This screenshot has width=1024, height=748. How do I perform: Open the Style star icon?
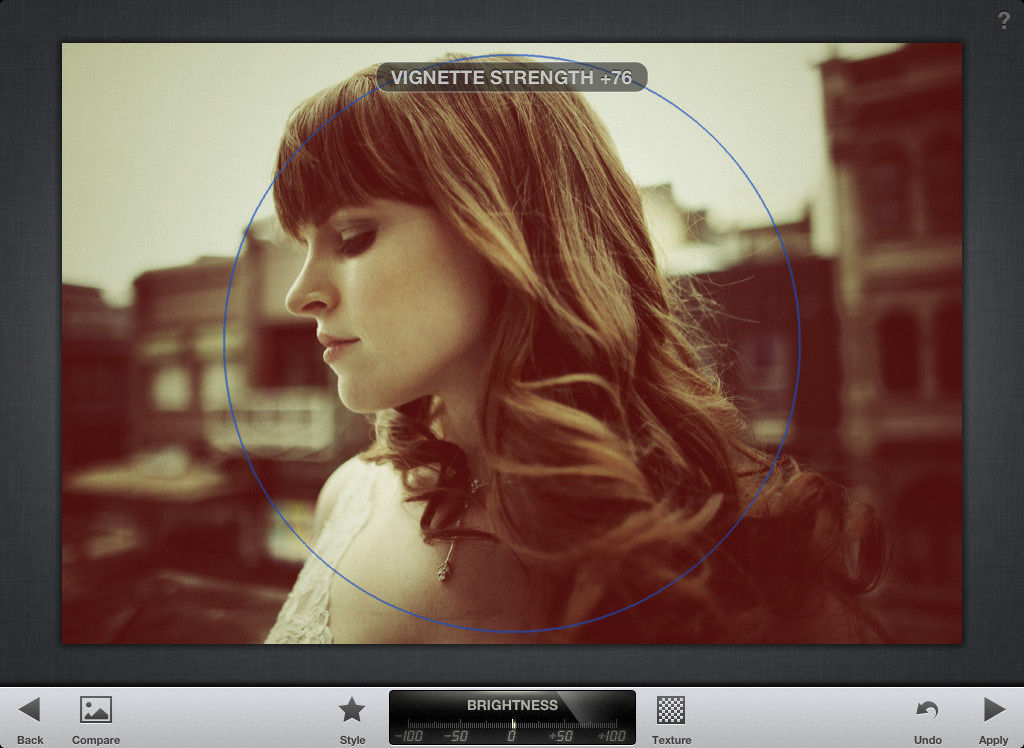352,709
